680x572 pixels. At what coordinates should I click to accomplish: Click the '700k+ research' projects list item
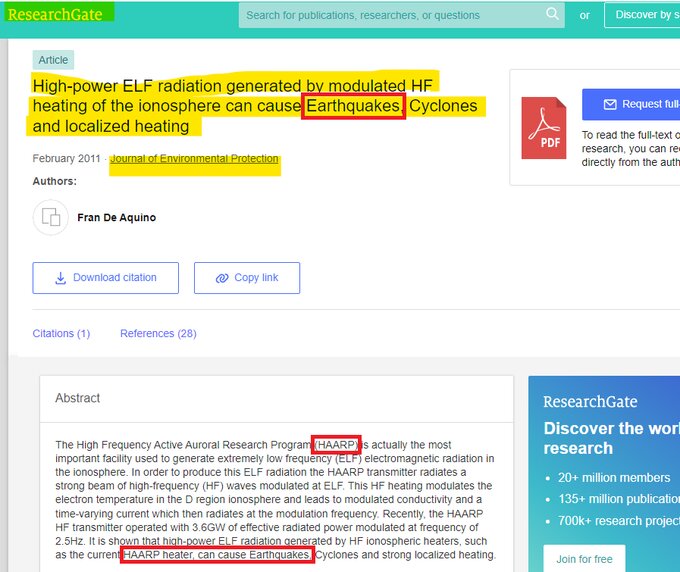point(619,520)
